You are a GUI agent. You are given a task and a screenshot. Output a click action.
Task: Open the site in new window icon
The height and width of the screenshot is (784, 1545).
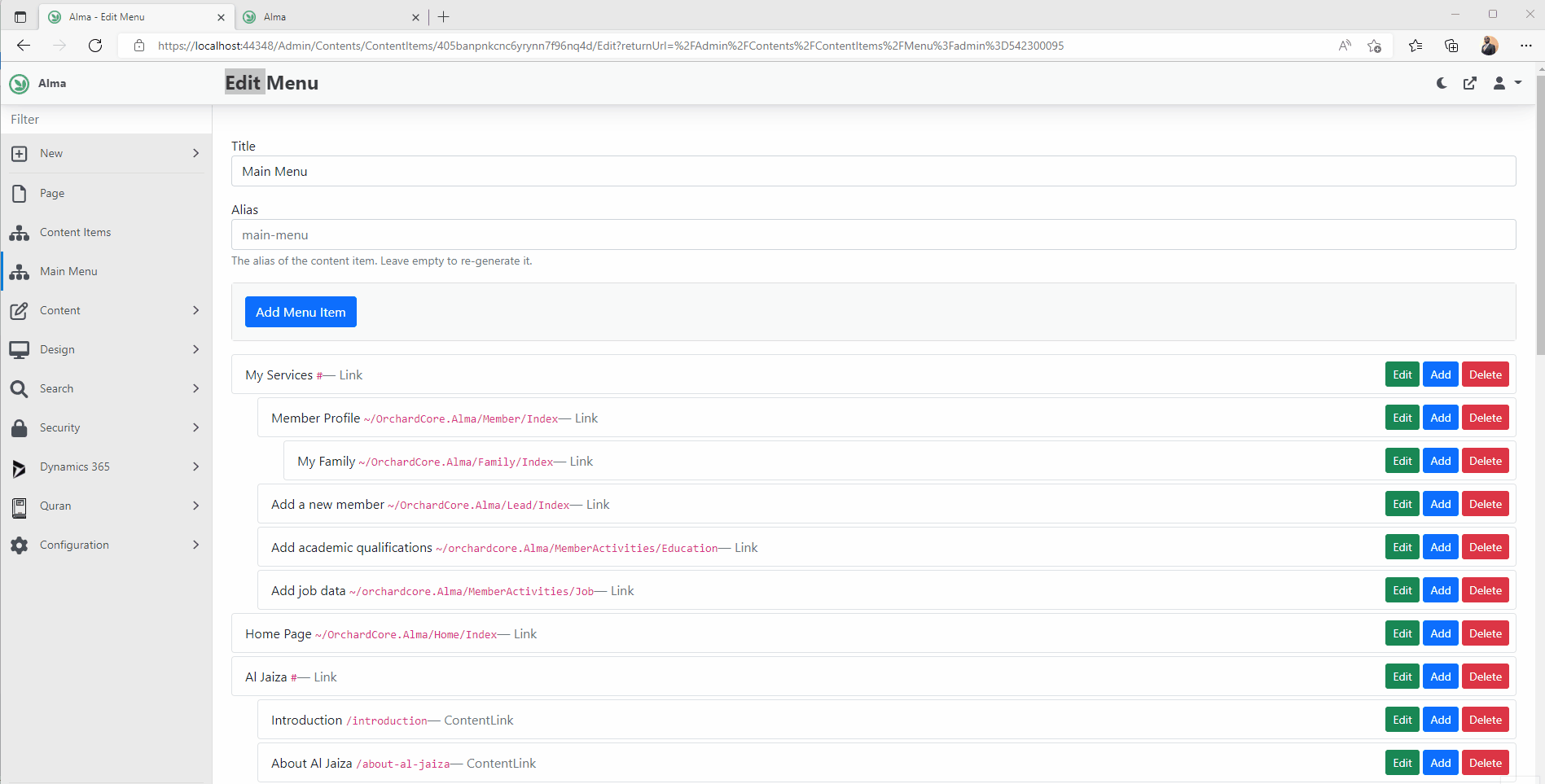point(1469,83)
